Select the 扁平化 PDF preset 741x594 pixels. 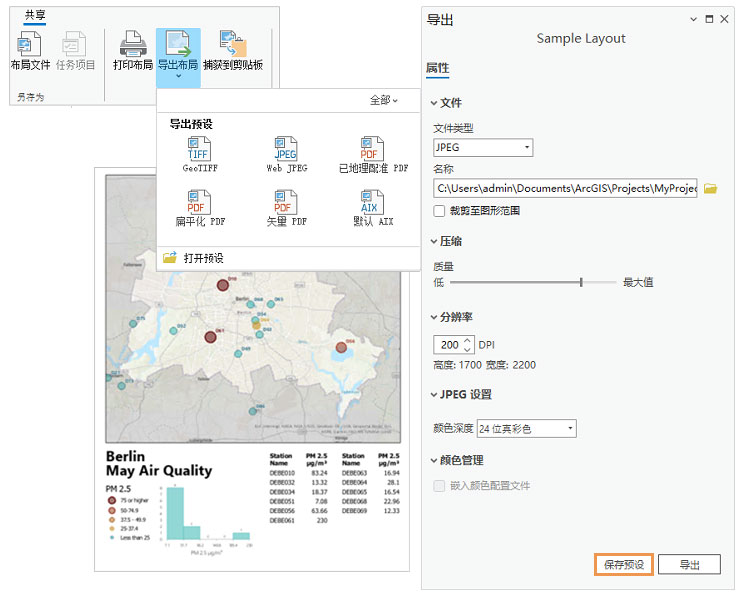[x=200, y=208]
